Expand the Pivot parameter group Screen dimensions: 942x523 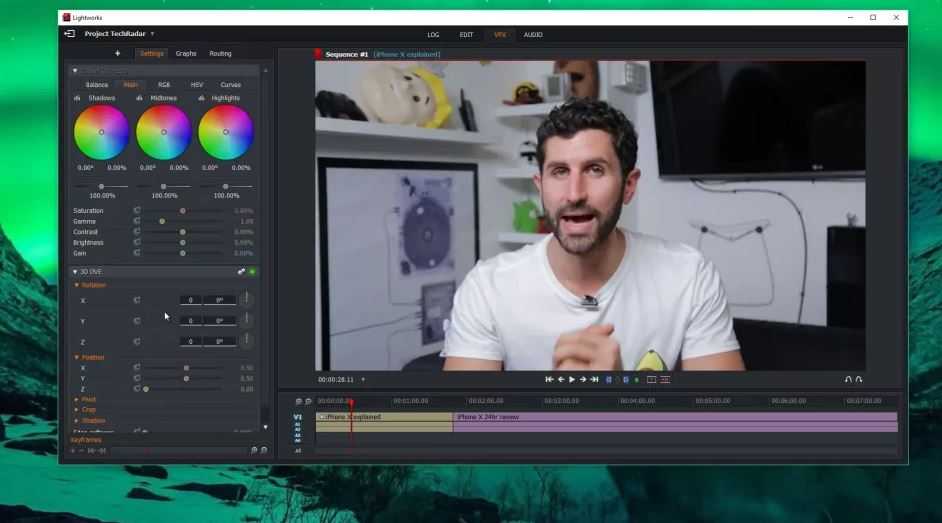tap(76, 399)
